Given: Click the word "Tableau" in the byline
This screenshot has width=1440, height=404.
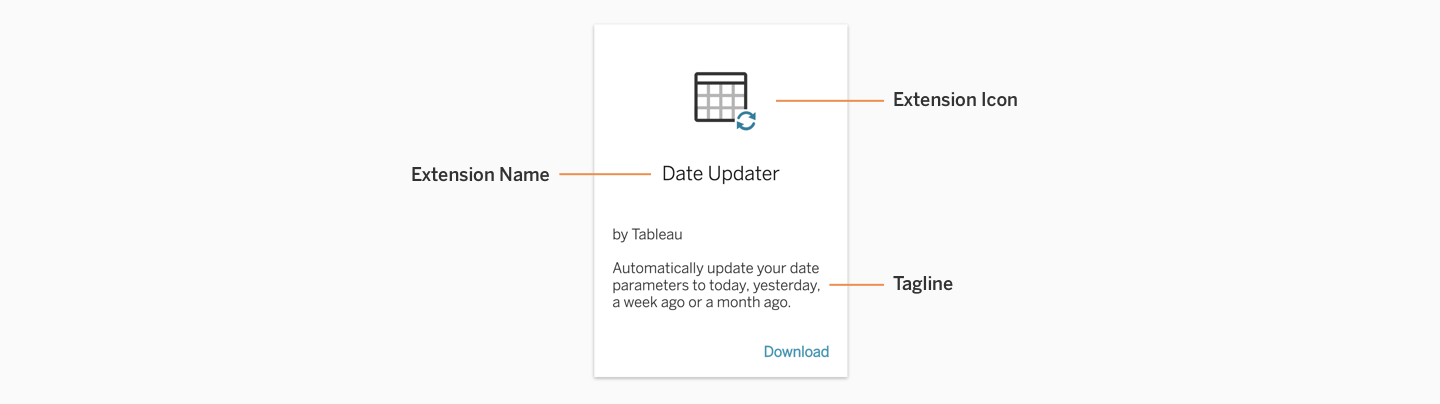Looking at the screenshot, I should click(657, 235).
